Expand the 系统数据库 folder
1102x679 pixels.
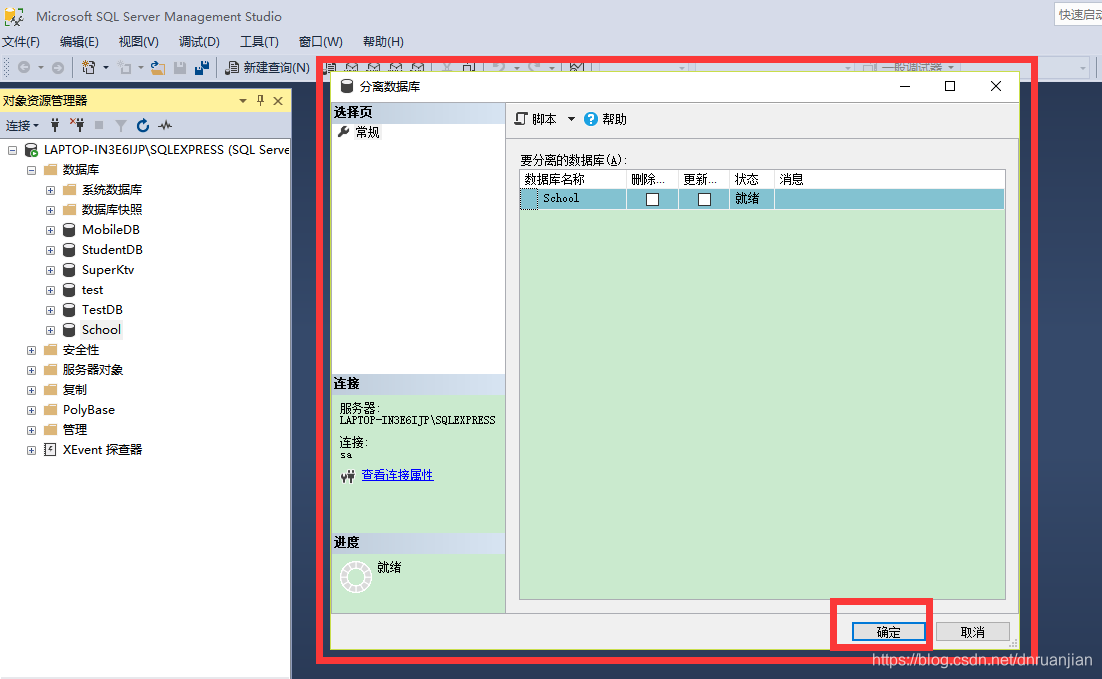tap(50, 190)
